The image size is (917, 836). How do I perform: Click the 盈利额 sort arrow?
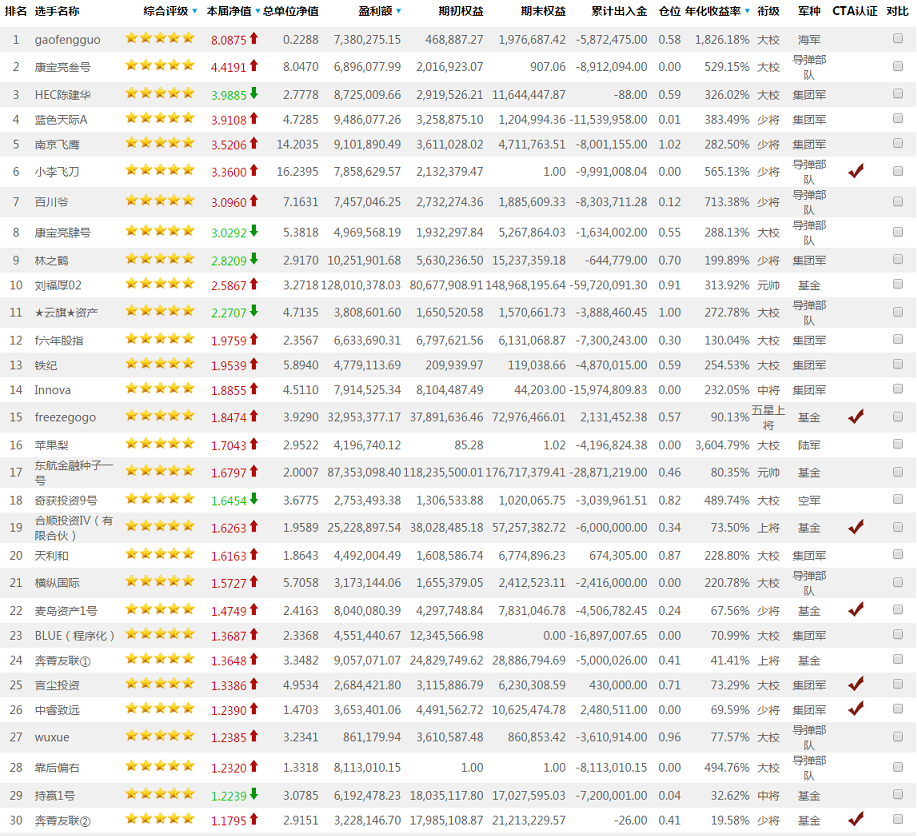pyautogui.click(x=398, y=12)
